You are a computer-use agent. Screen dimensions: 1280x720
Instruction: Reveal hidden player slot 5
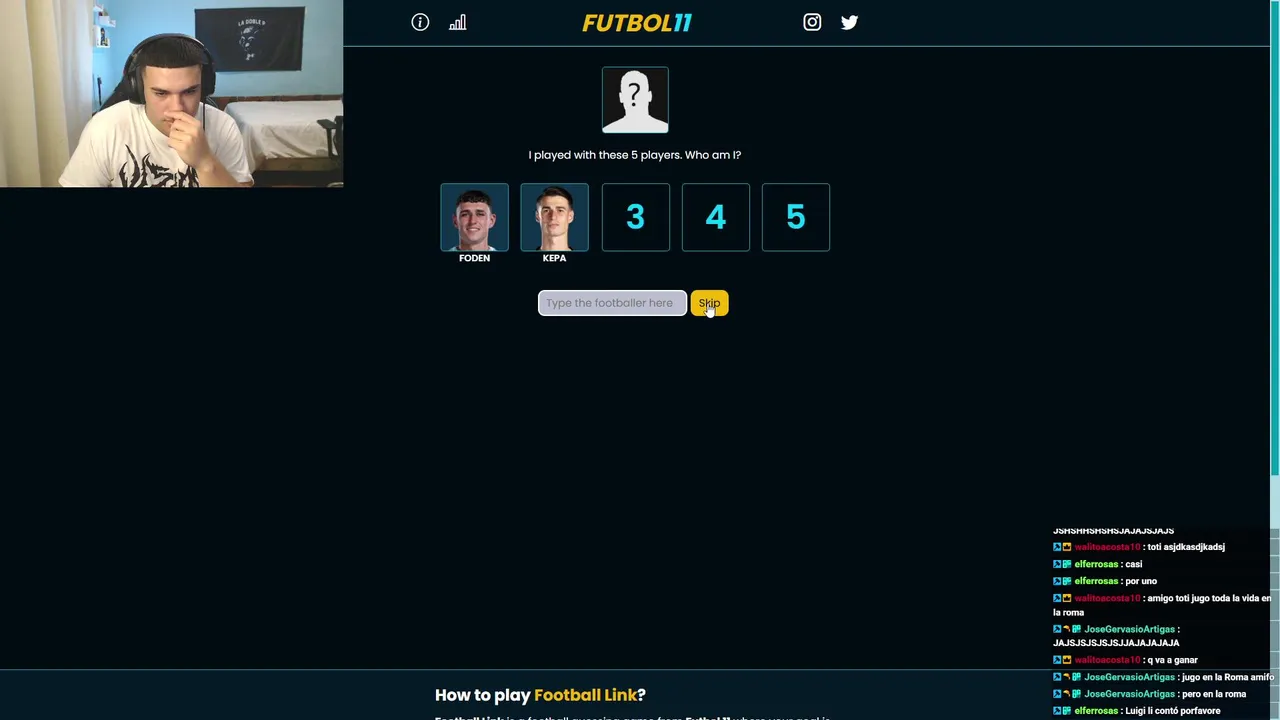click(x=795, y=217)
